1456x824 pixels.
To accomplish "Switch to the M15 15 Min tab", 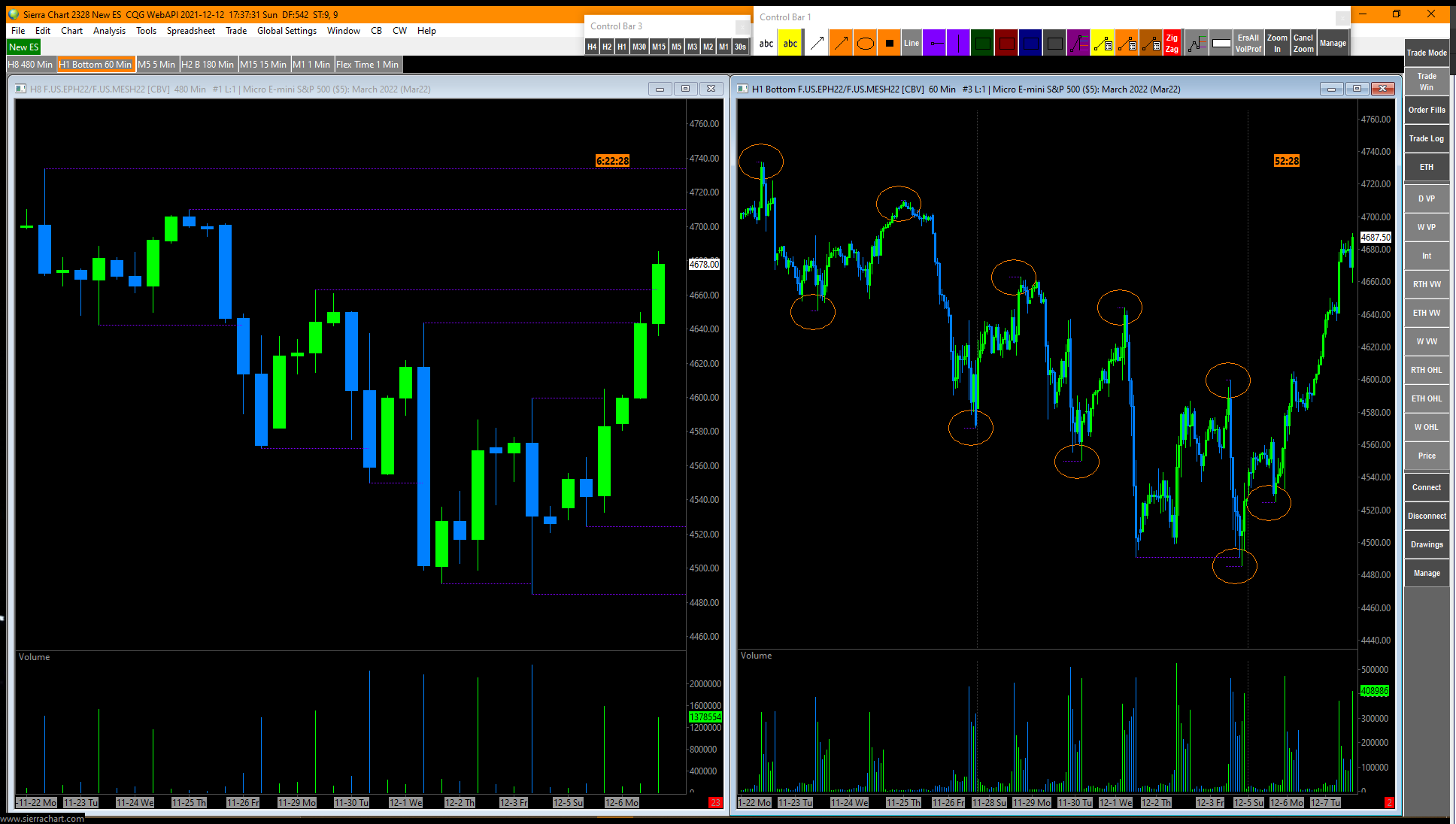I will pos(263,65).
